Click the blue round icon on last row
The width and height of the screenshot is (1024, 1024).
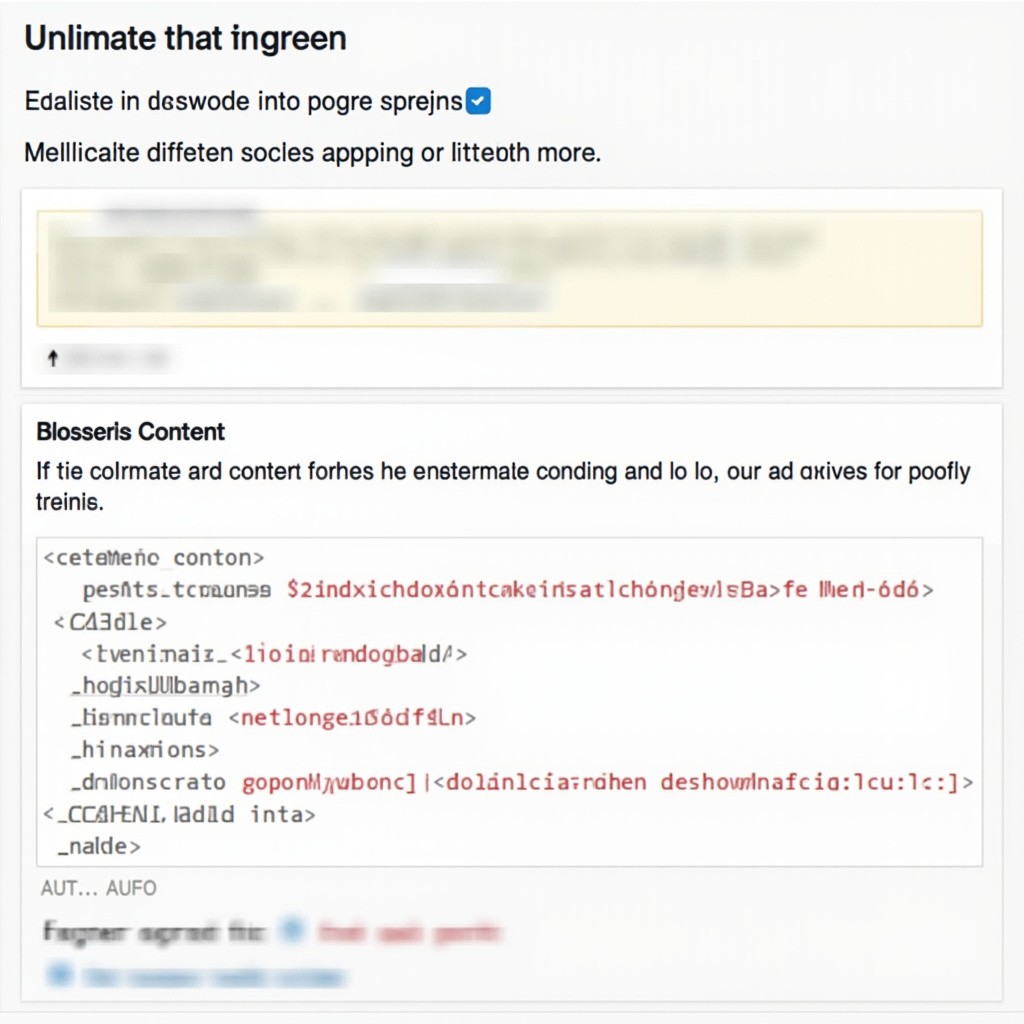(x=60, y=974)
